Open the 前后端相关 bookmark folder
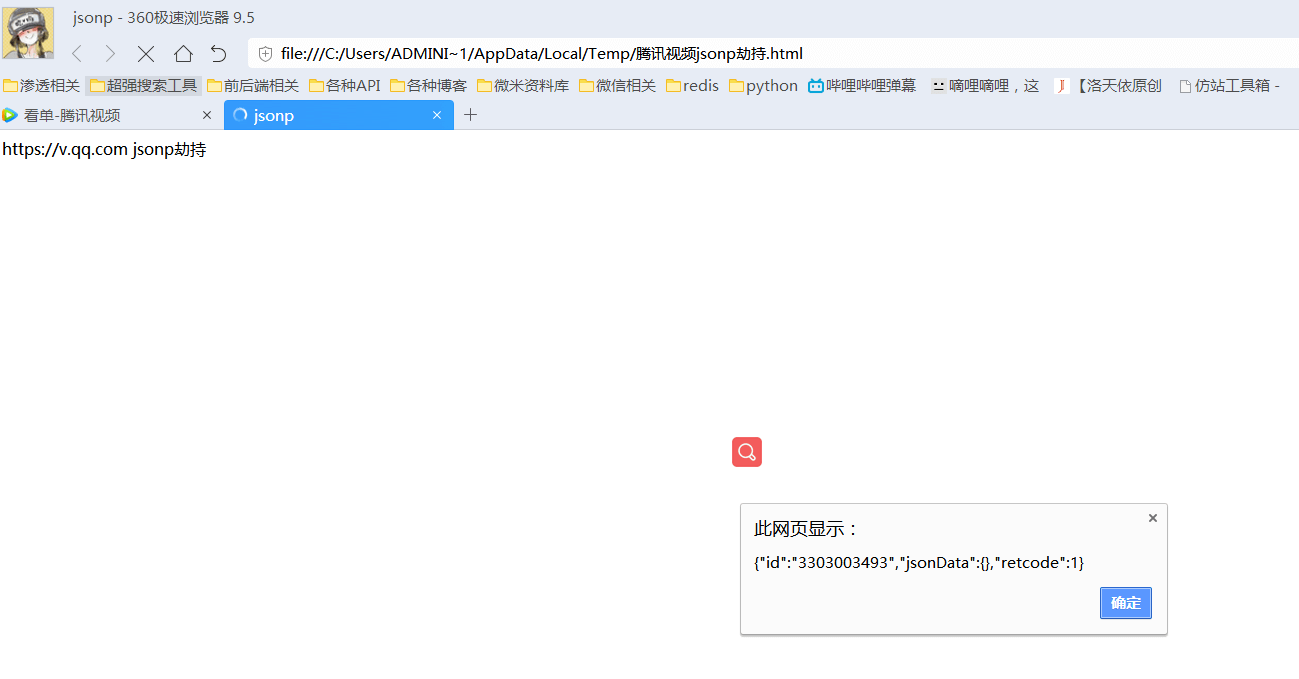This screenshot has width=1299, height=679. (x=253, y=86)
